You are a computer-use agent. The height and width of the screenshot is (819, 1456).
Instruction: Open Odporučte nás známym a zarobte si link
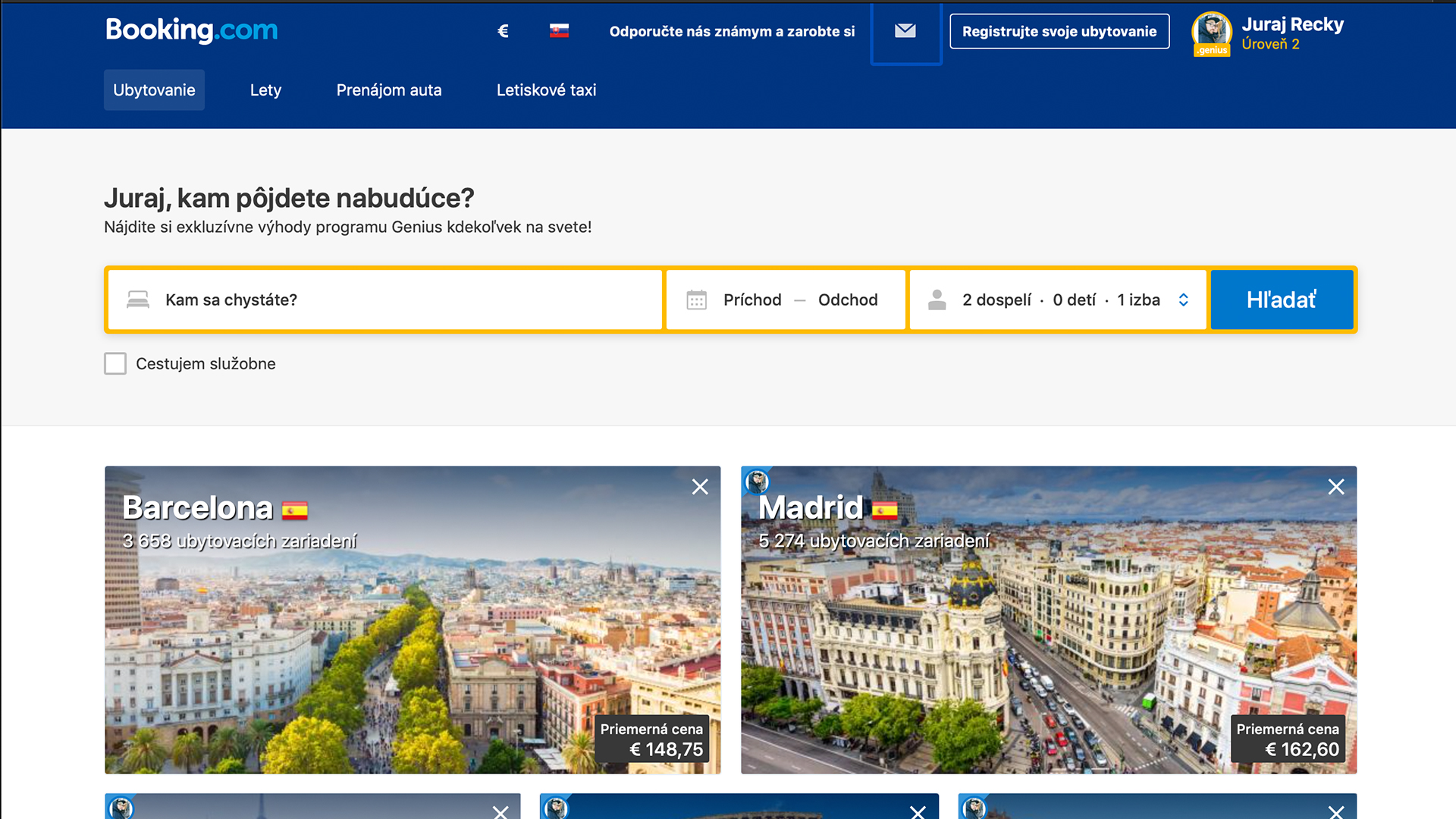[732, 31]
